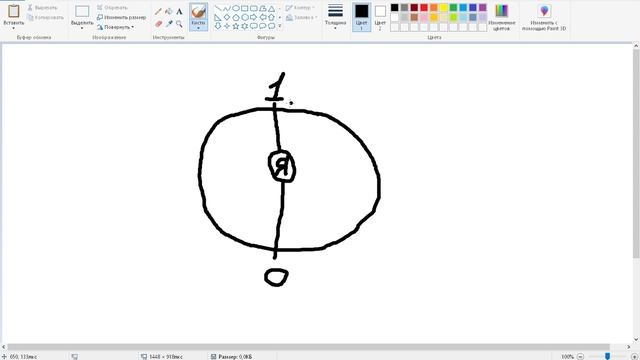Open the Толщина (Size) line thickness dropdown
Image resolution: width=640 pixels, height=360 pixels.
click(335, 16)
